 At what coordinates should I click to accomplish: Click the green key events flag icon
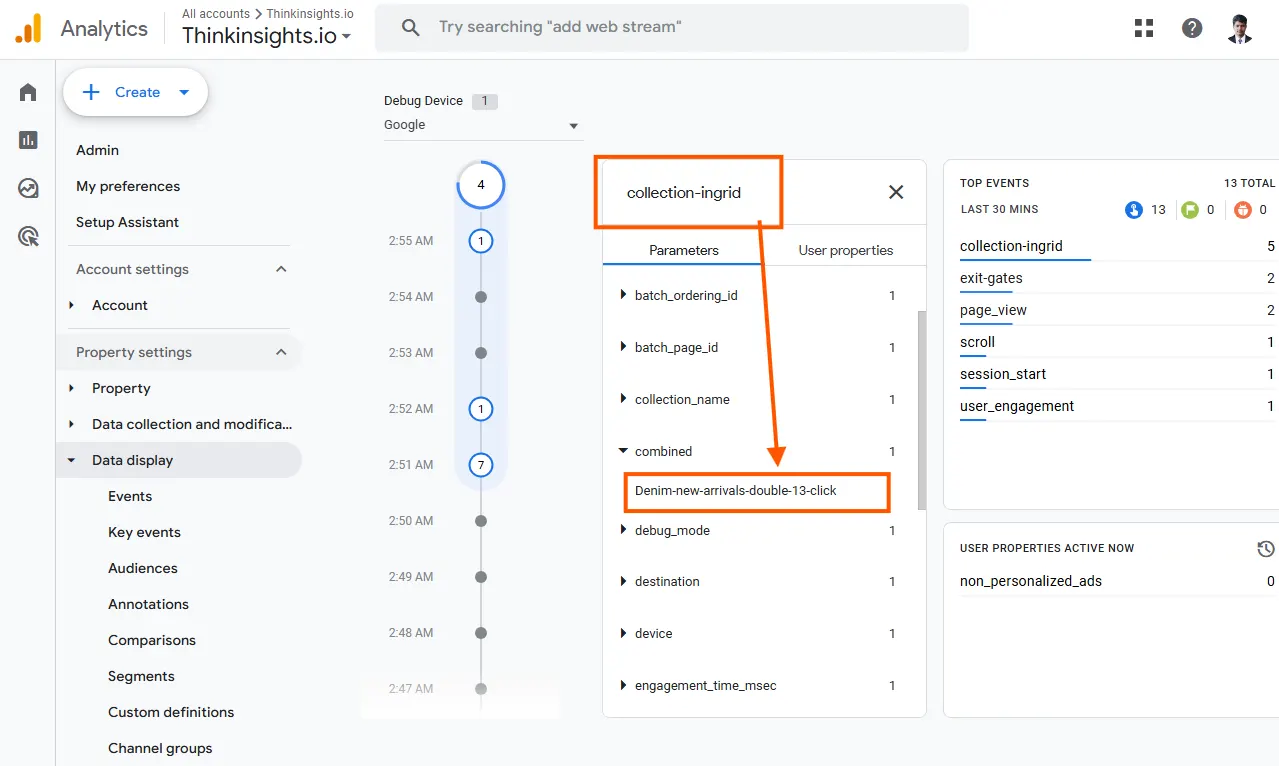tap(1190, 210)
